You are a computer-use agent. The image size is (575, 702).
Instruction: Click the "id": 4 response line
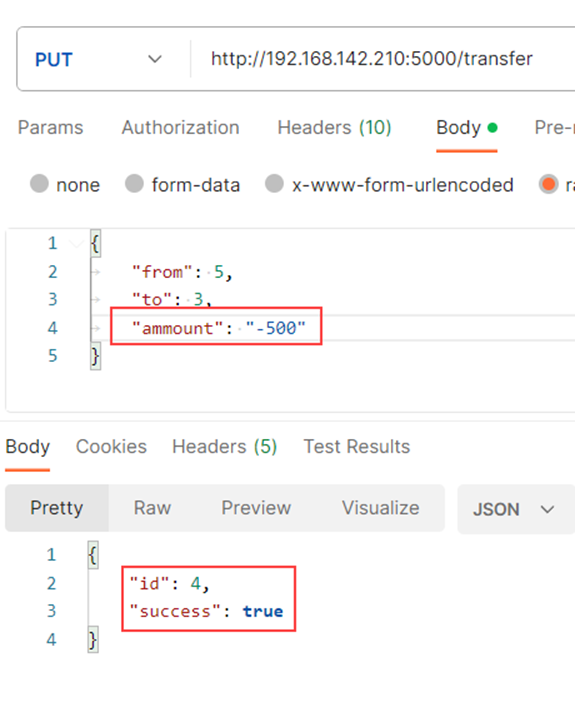tap(169, 584)
